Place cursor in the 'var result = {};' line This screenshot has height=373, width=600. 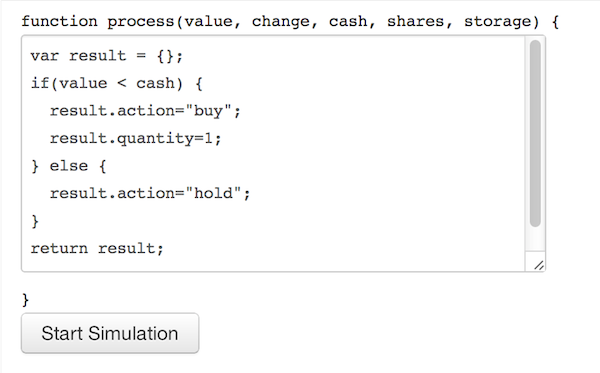[107, 56]
